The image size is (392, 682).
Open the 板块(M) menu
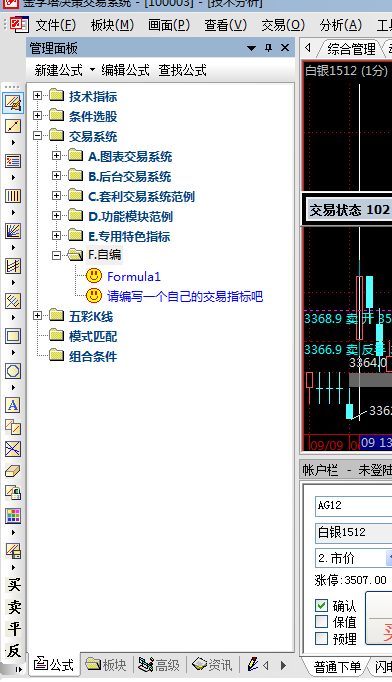[x=112, y=25]
